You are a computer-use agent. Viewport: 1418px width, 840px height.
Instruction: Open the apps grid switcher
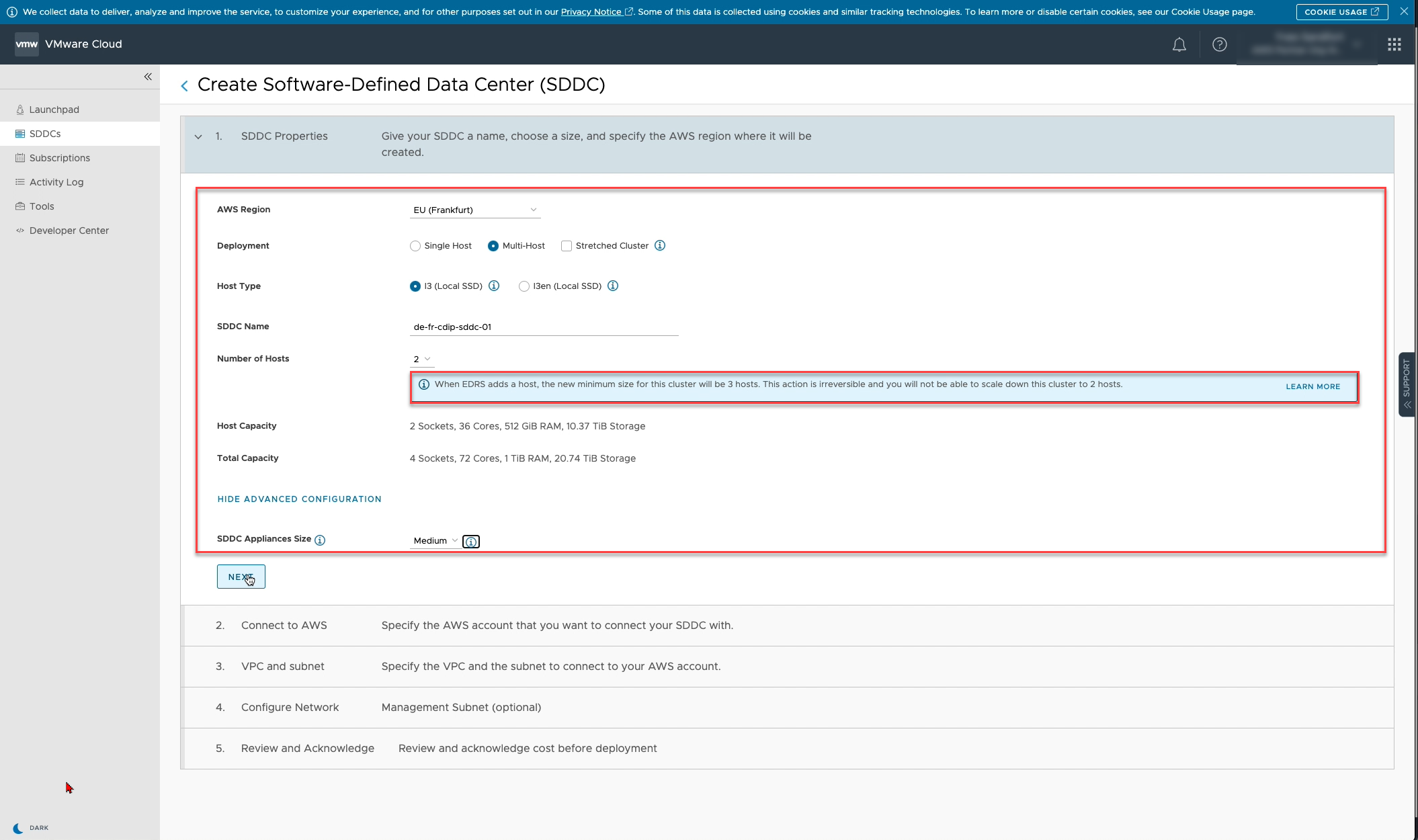point(1394,44)
